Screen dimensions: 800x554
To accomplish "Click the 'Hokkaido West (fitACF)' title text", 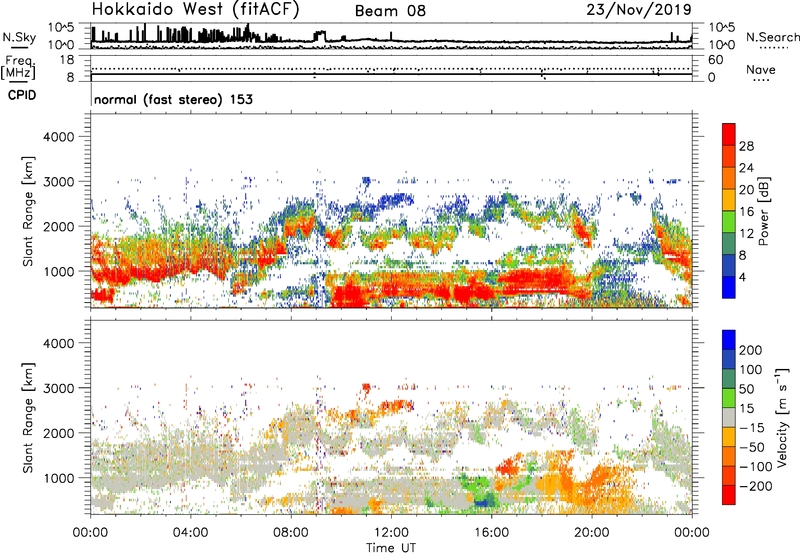I will [195, 10].
